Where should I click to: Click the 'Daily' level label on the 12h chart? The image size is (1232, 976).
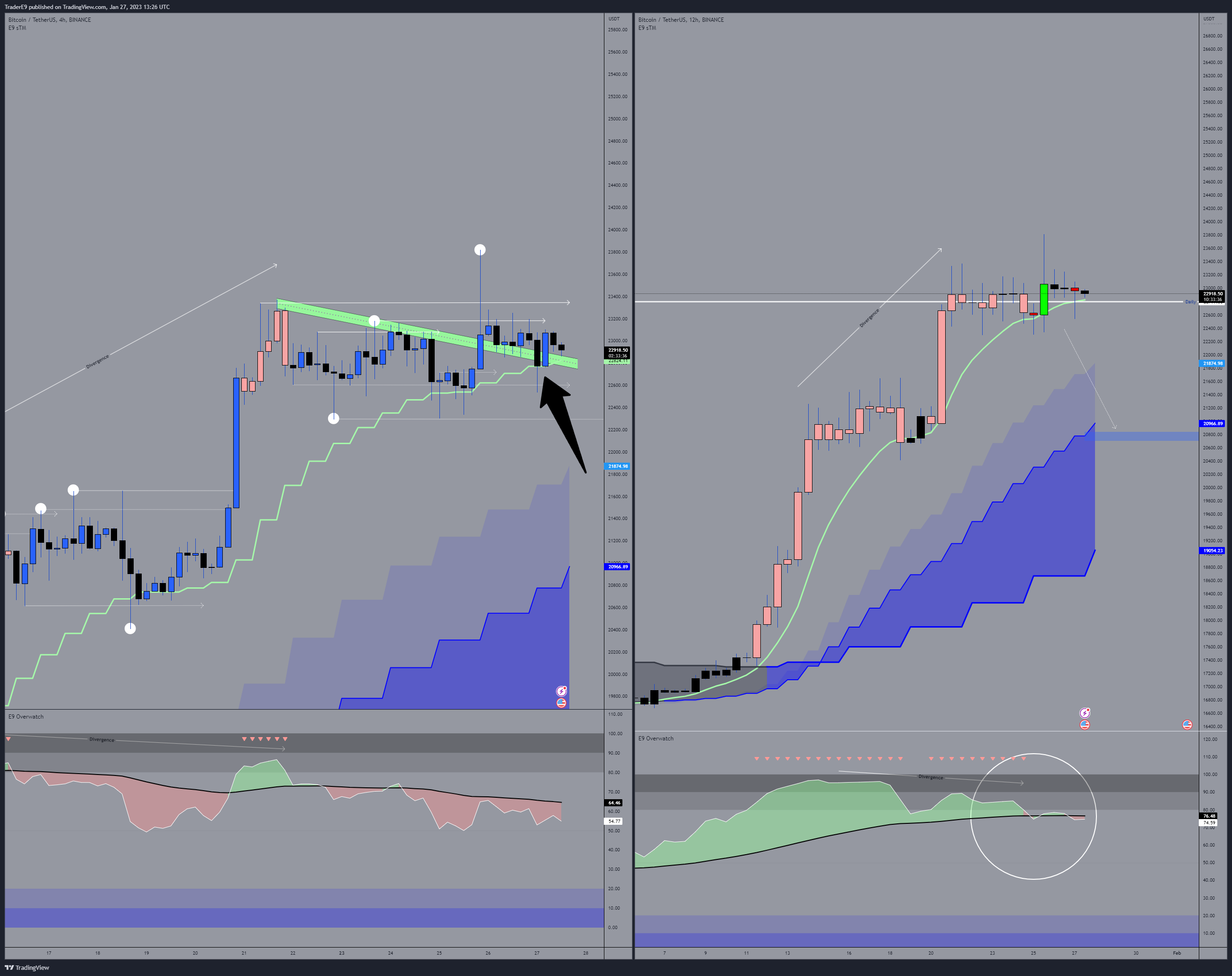click(x=1190, y=302)
